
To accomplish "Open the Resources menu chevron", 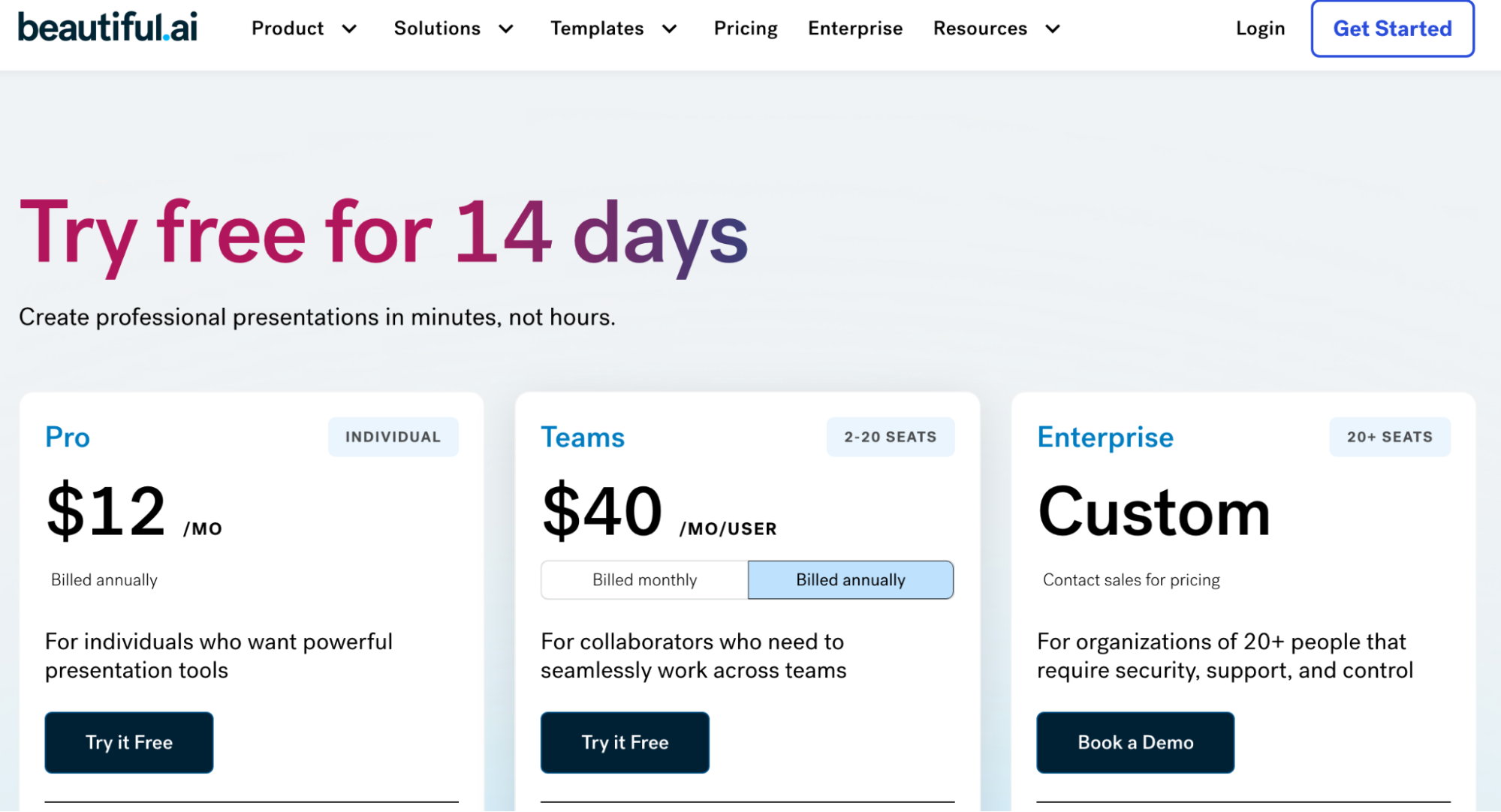I will click(1053, 29).
